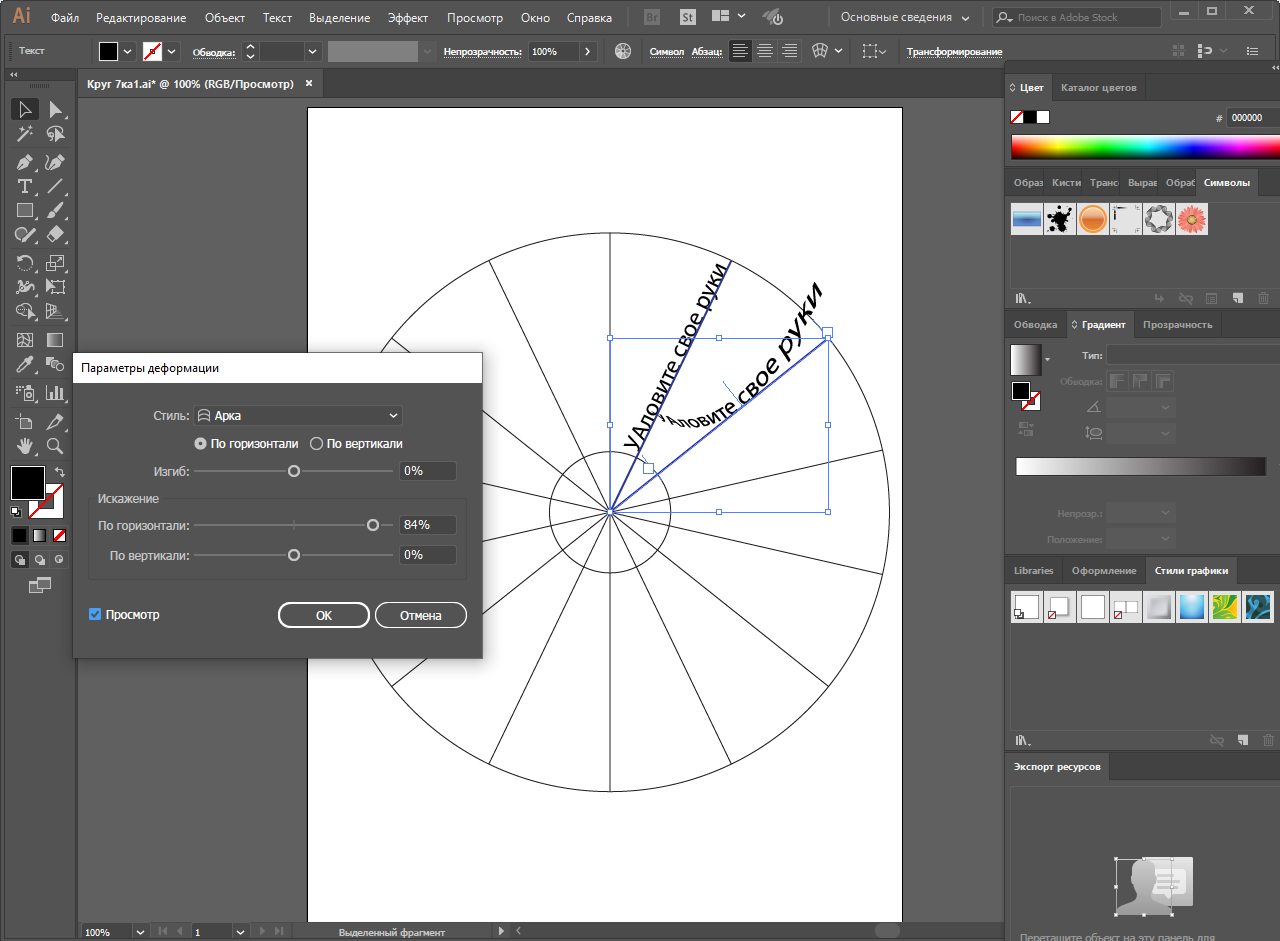
Task: Click the Изгиб slider handle
Action: [294, 471]
